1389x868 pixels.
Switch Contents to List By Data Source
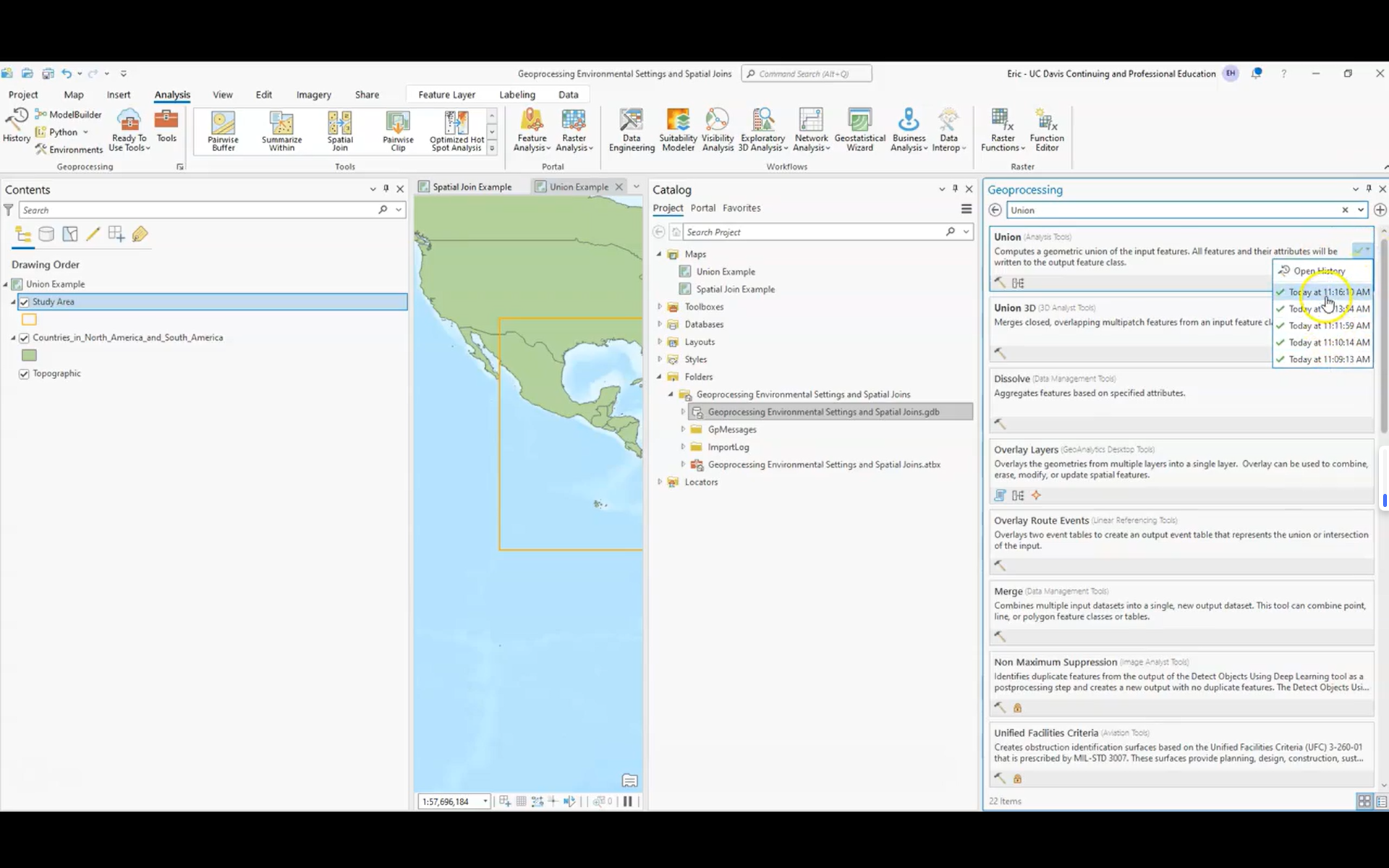tap(46, 234)
